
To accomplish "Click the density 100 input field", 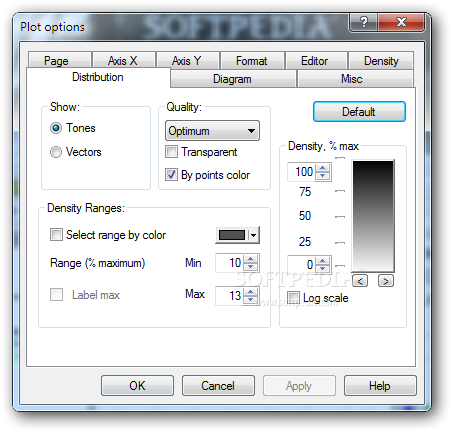I will pyautogui.click(x=301, y=172).
